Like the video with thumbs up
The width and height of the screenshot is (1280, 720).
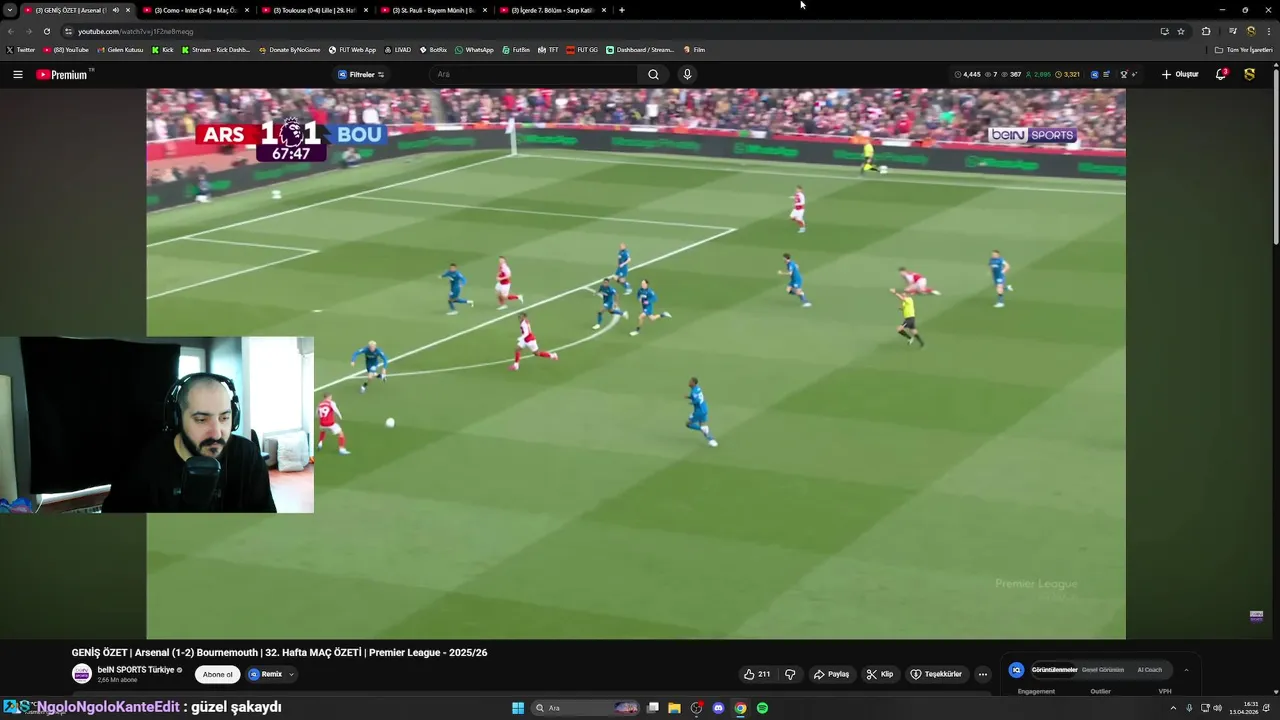pos(757,674)
